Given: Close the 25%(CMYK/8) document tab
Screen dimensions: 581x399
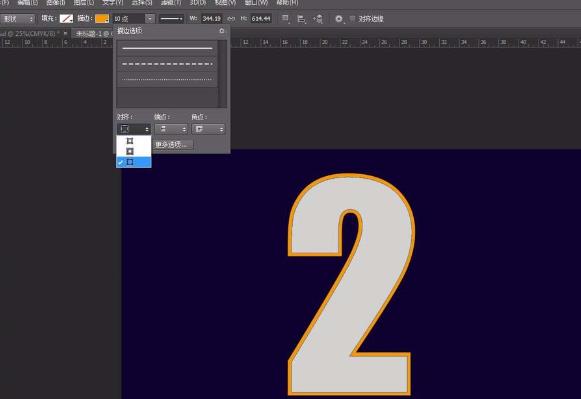Looking at the screenshot, I should (65, 34).
